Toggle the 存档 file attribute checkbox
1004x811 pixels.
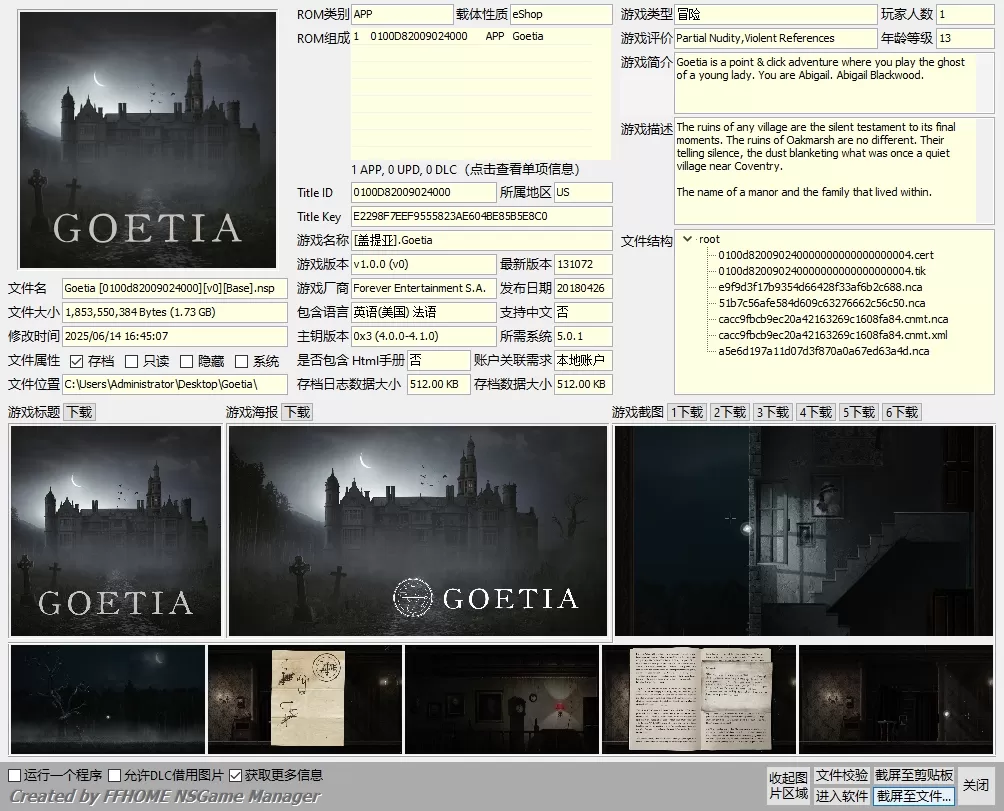pos(77,361)
